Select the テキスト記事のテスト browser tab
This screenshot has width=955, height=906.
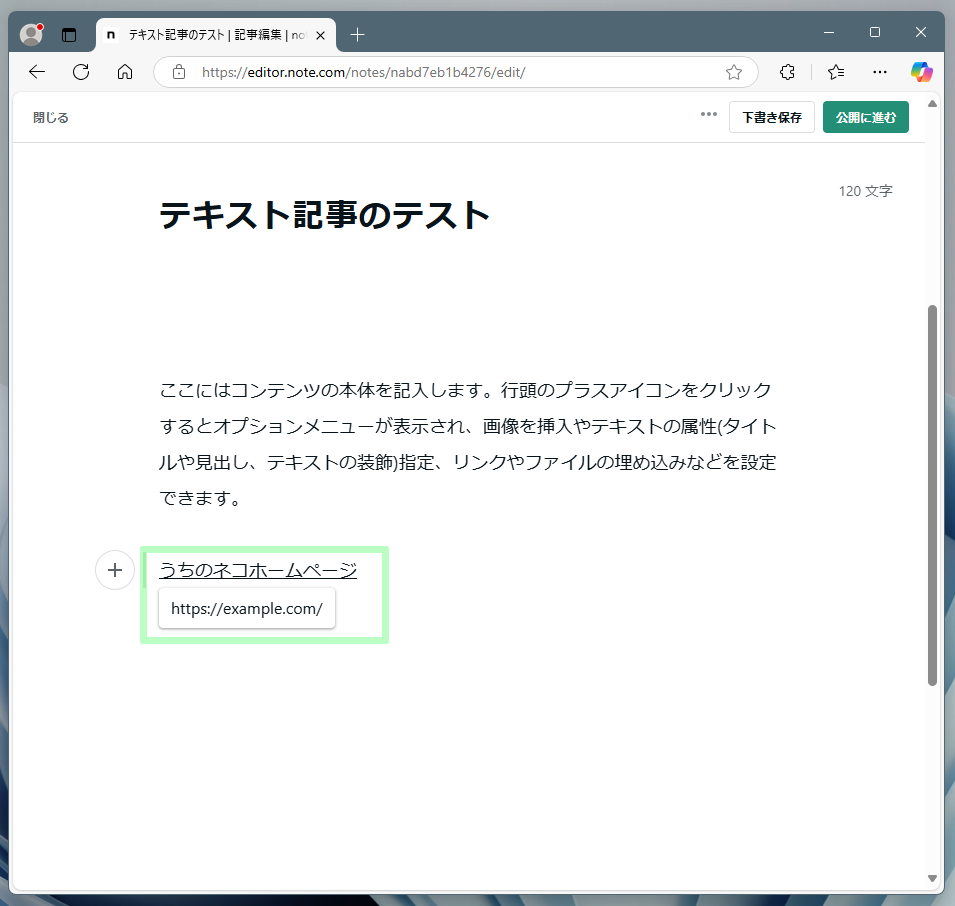tap(216, 35)
